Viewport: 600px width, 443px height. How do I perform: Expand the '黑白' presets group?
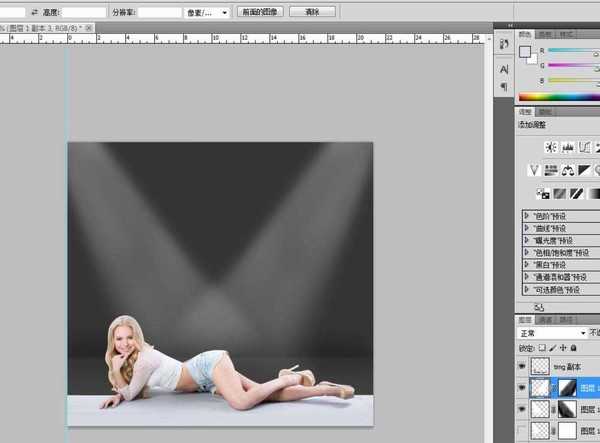click(x=527, y=264)
